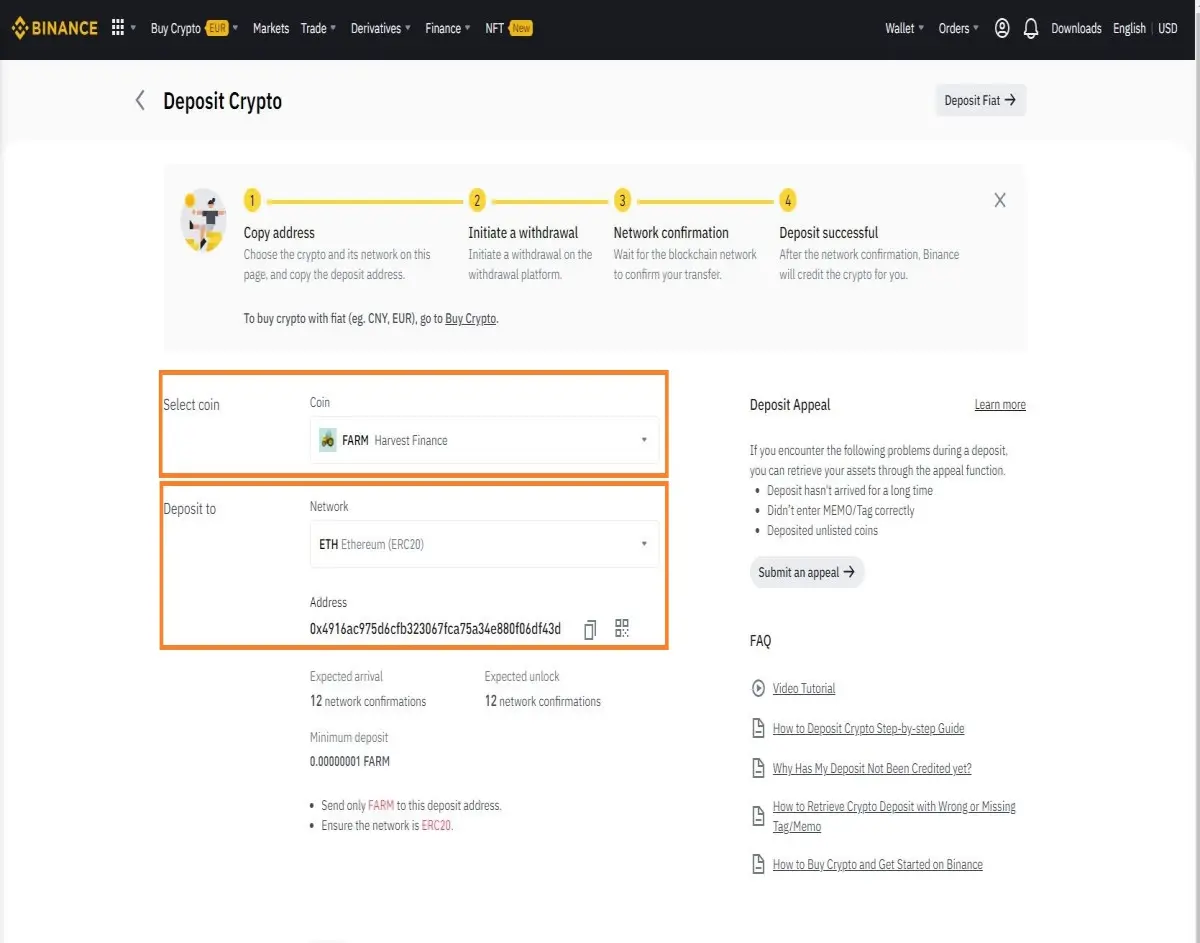
Task: Open How to Buy Crypto and Get Started
Action: coord(877,864)
